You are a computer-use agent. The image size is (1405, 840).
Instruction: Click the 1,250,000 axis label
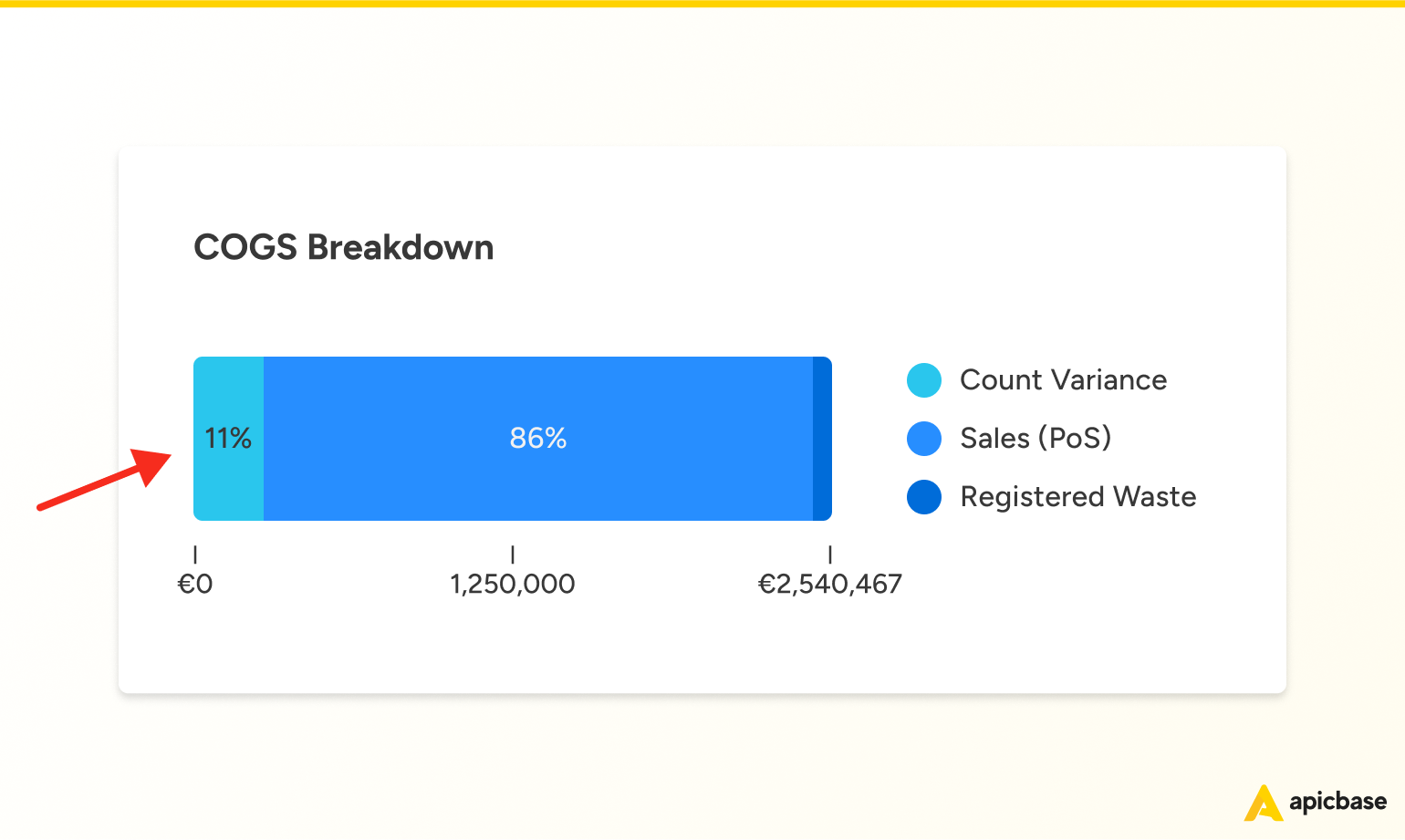click(513, 585)
